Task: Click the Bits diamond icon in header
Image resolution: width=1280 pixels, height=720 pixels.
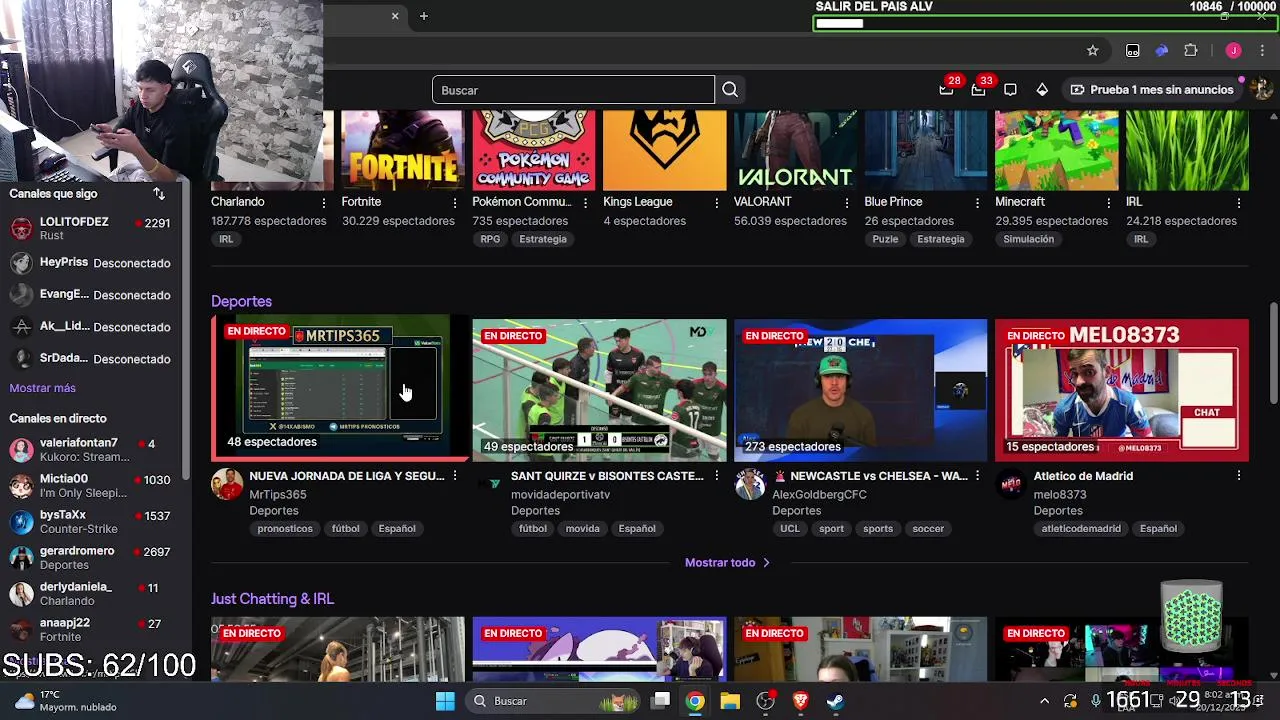Action: [x=1042, y=90]
